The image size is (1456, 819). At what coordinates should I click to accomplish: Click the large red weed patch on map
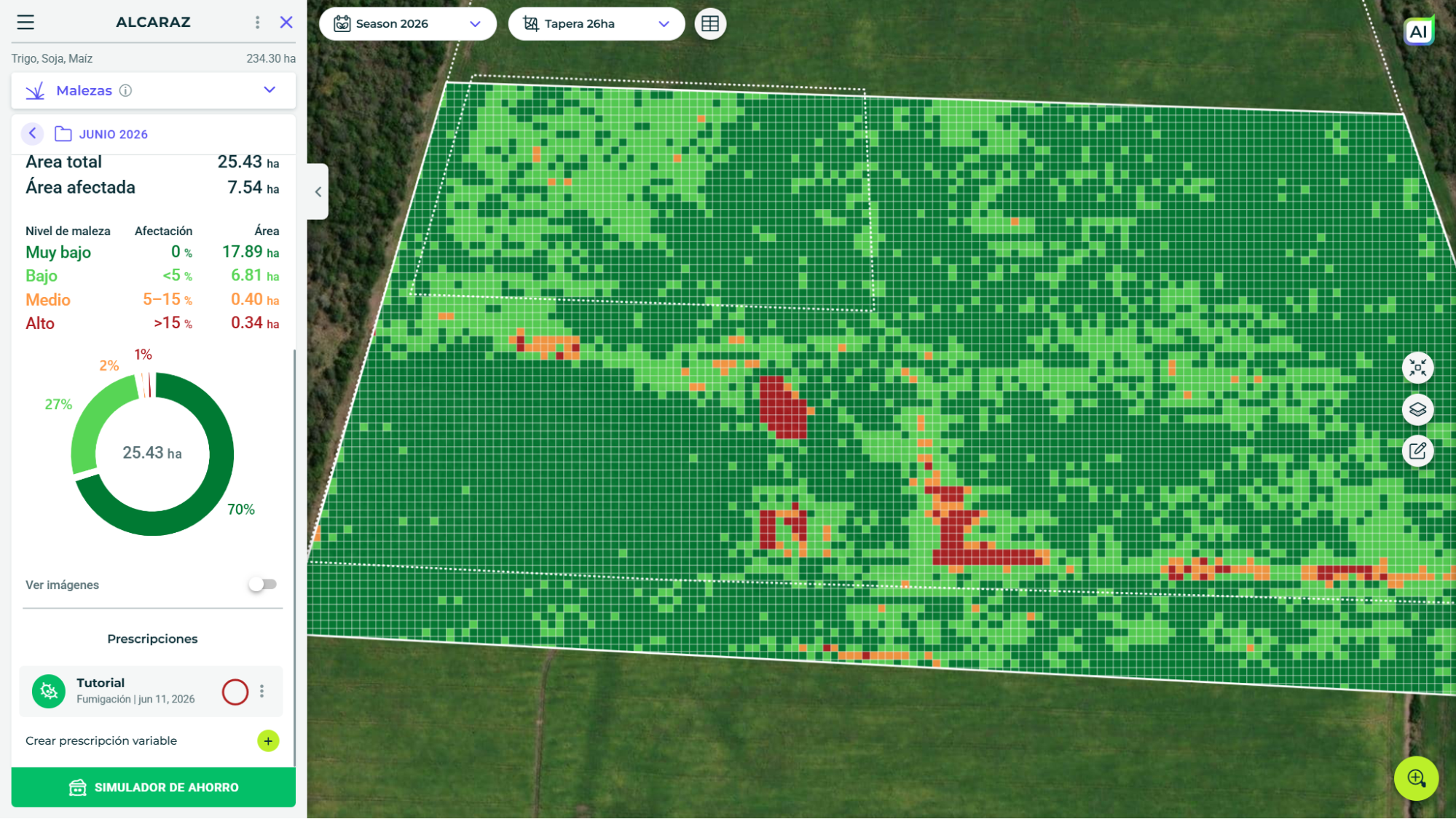click(782, 408)
